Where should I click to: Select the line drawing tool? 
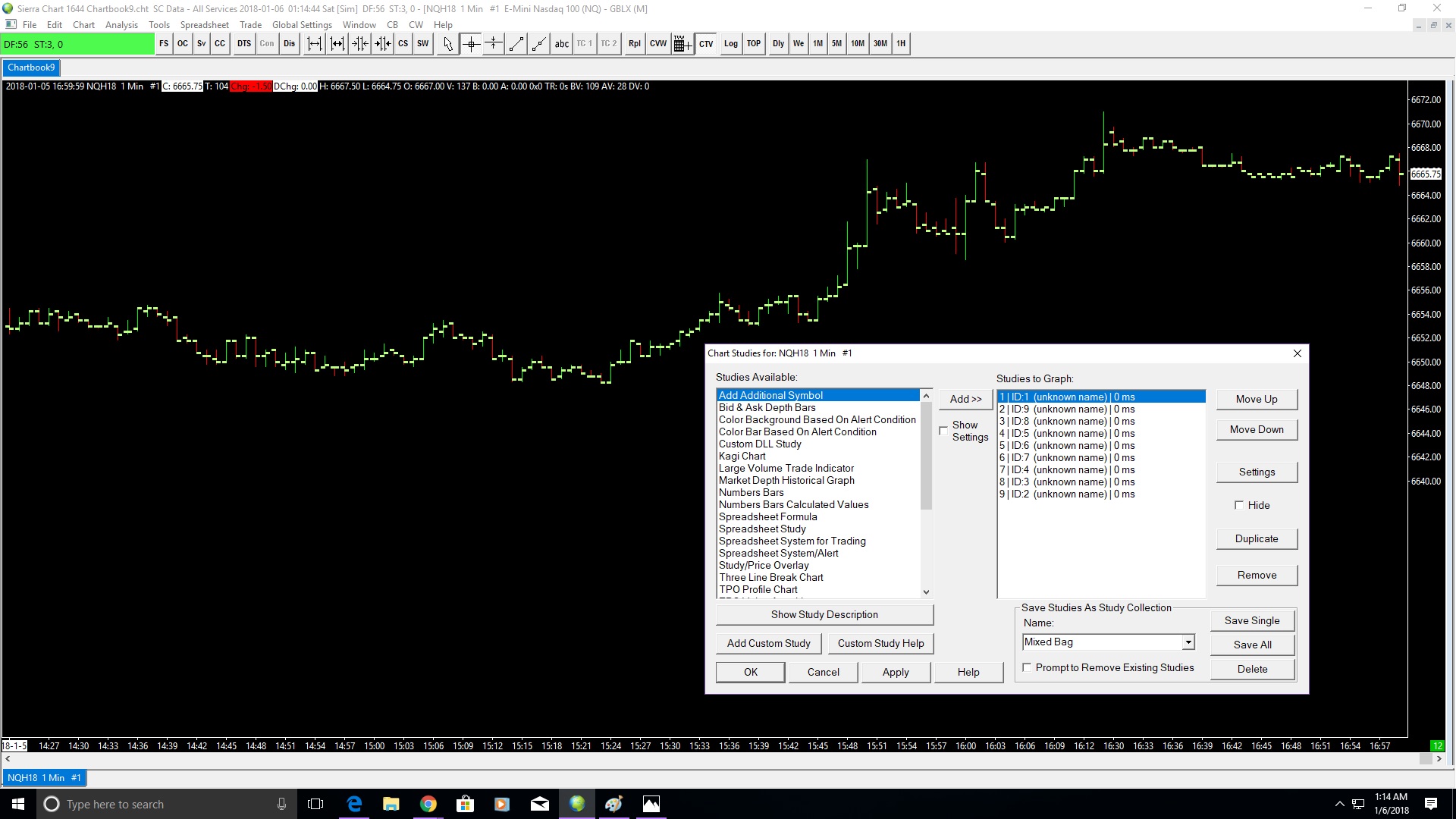(516, 44)
